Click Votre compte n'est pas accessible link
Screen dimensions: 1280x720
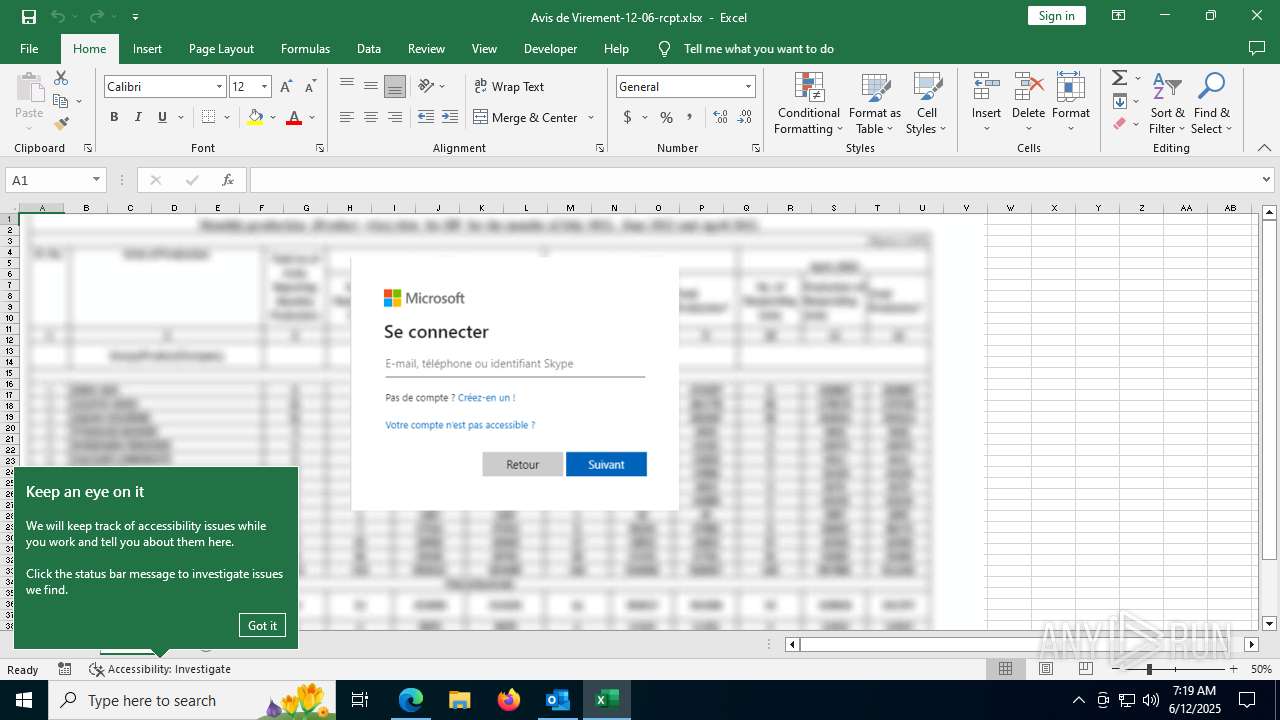click(x=460, y=425)
